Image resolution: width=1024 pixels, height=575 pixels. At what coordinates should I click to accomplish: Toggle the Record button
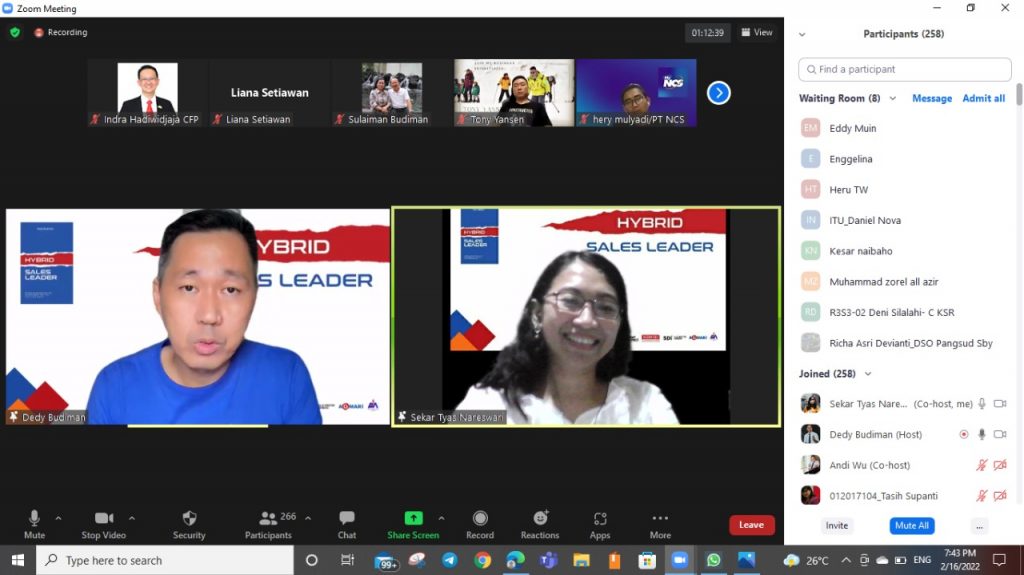click(480, 523)
